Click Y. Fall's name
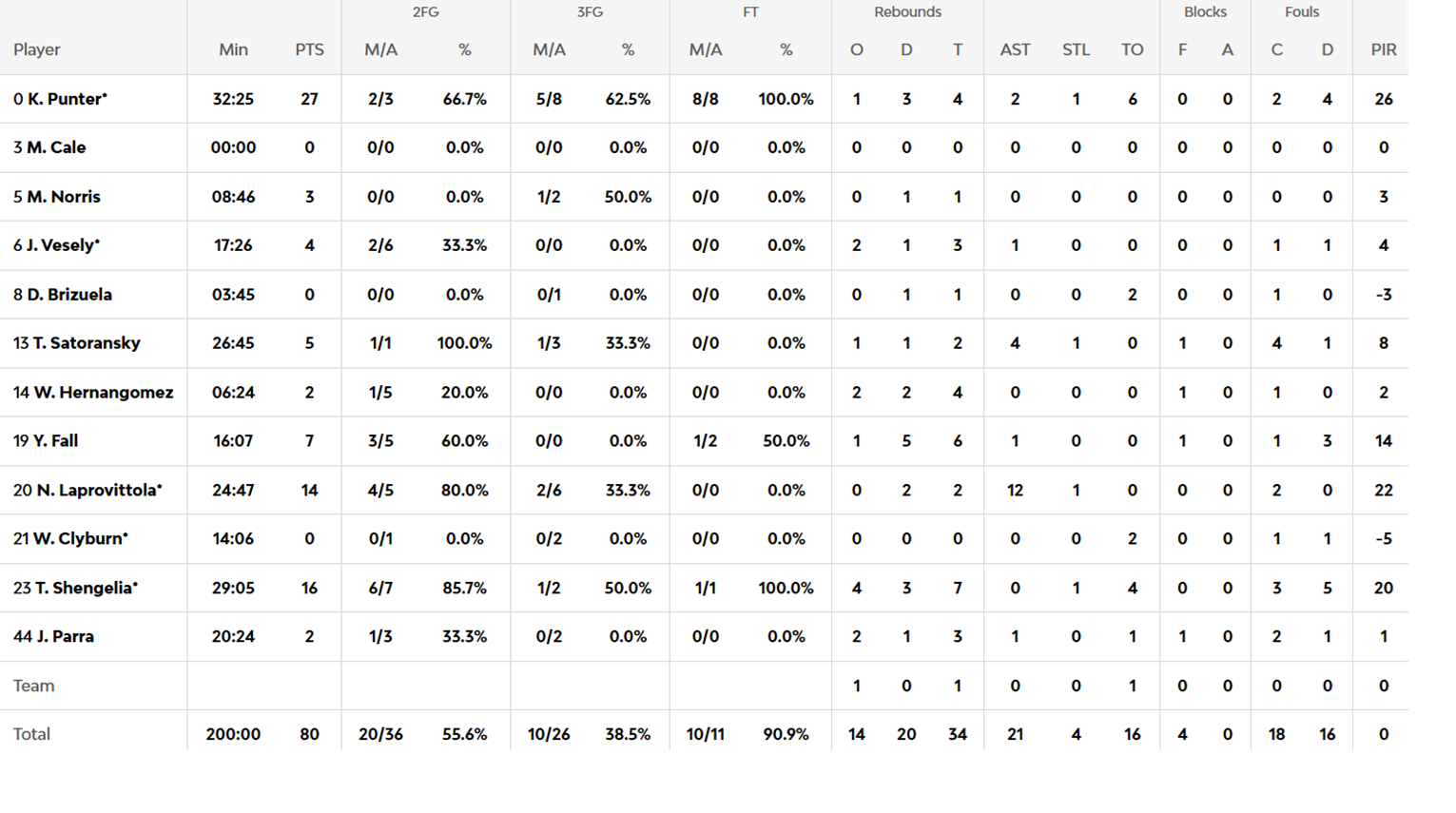1456x813 pixels. point(55,441)
